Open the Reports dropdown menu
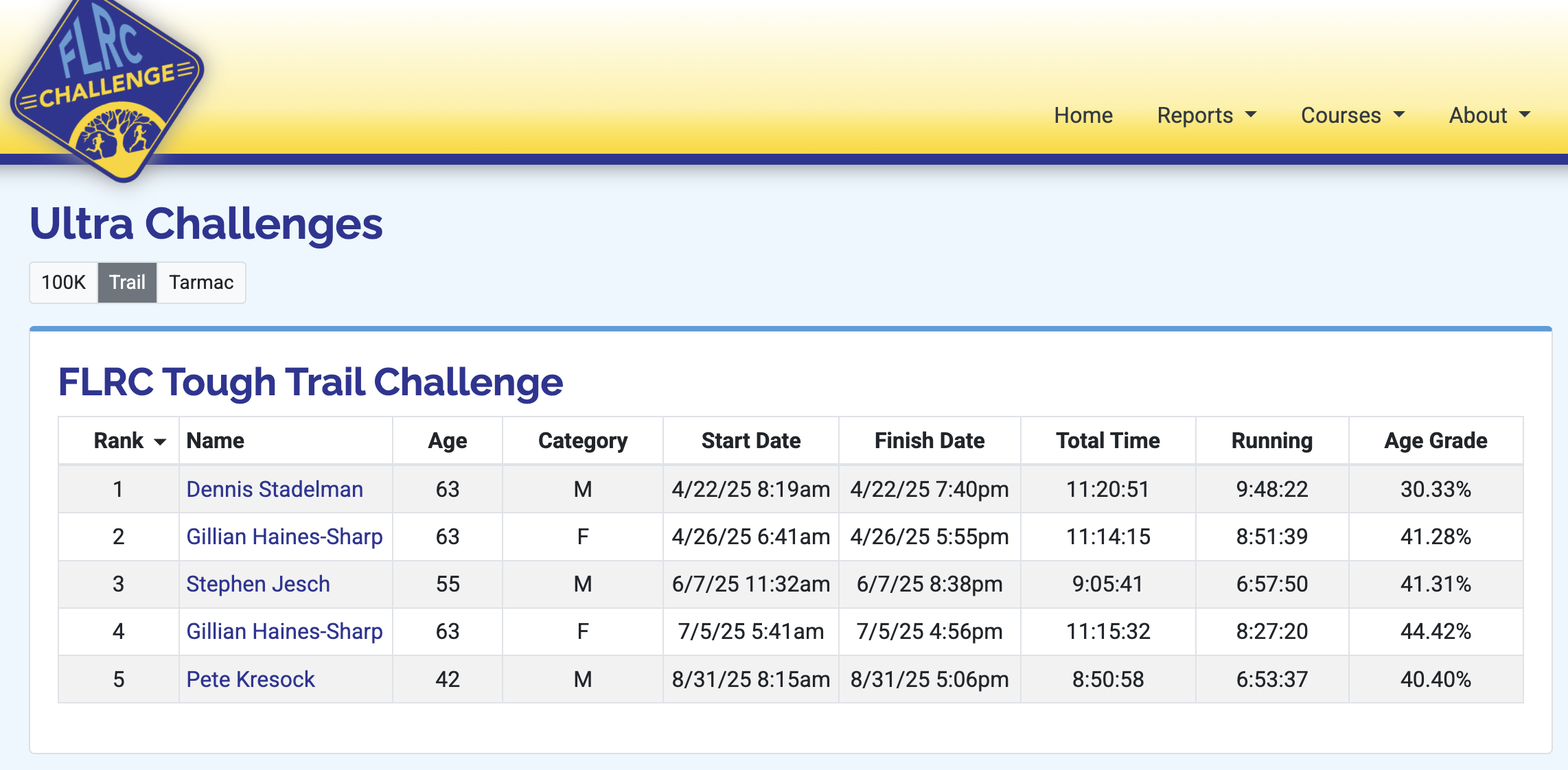This screenshot has height=770, width=1568. click(x=1206, y=115)
